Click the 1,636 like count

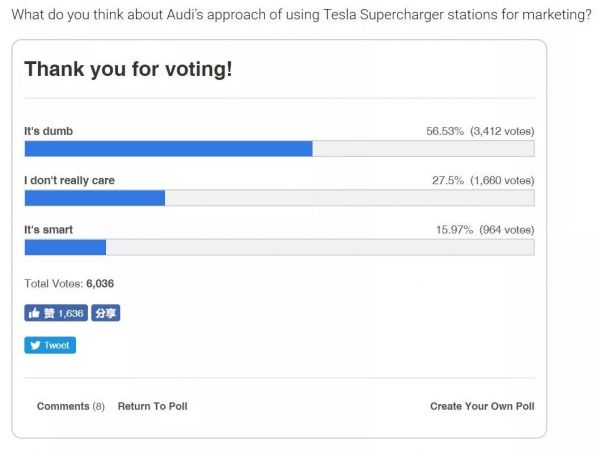coord(71,313)
